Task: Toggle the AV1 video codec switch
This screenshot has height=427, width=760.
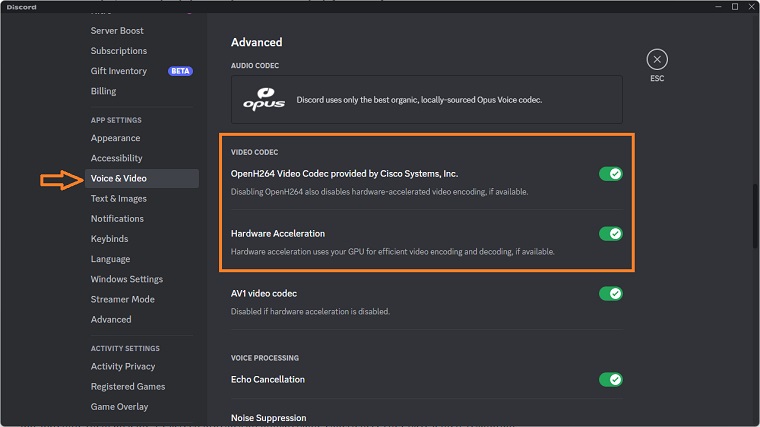Action: click(x=610, y=294)
